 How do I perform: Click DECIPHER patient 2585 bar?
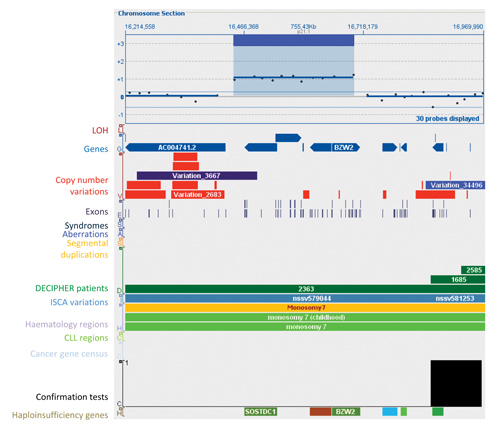coord(473,270)
